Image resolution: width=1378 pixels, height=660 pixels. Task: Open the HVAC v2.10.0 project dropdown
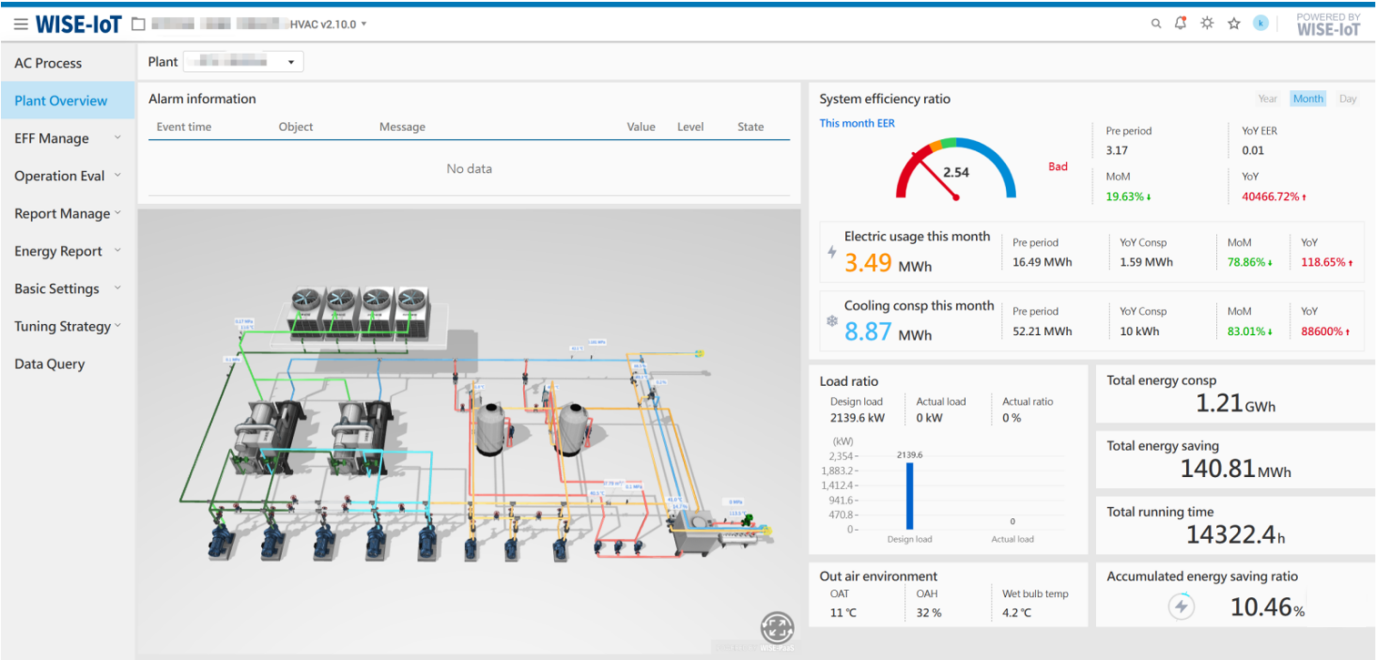coord(329,24)
